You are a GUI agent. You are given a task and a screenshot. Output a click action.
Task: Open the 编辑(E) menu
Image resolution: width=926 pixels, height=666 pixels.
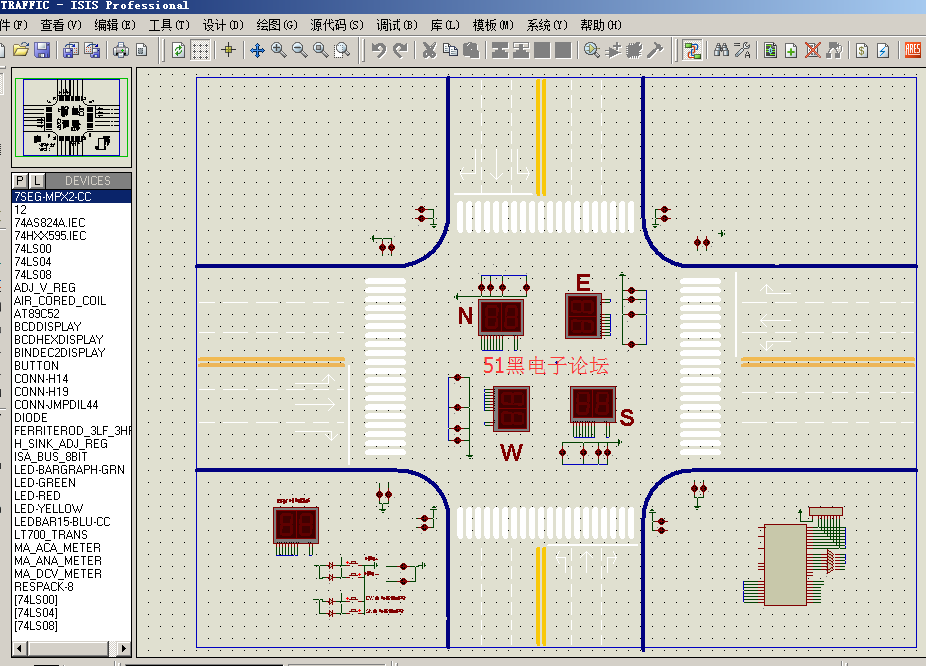point(115,25)
